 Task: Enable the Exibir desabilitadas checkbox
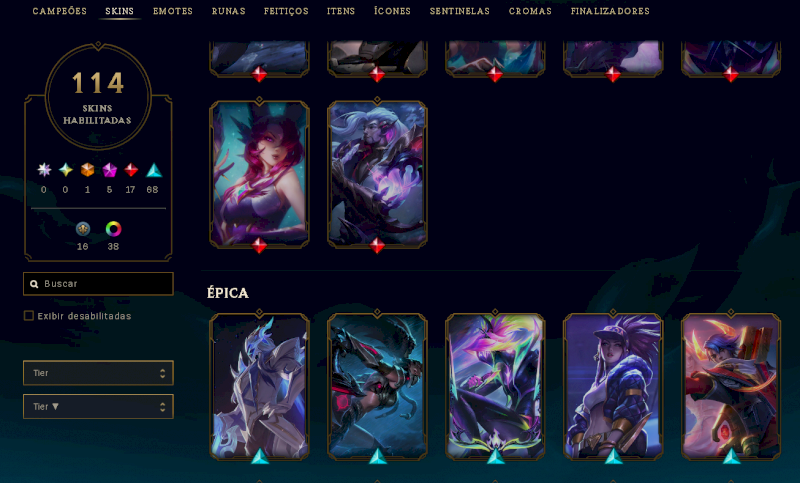point(29,316)
